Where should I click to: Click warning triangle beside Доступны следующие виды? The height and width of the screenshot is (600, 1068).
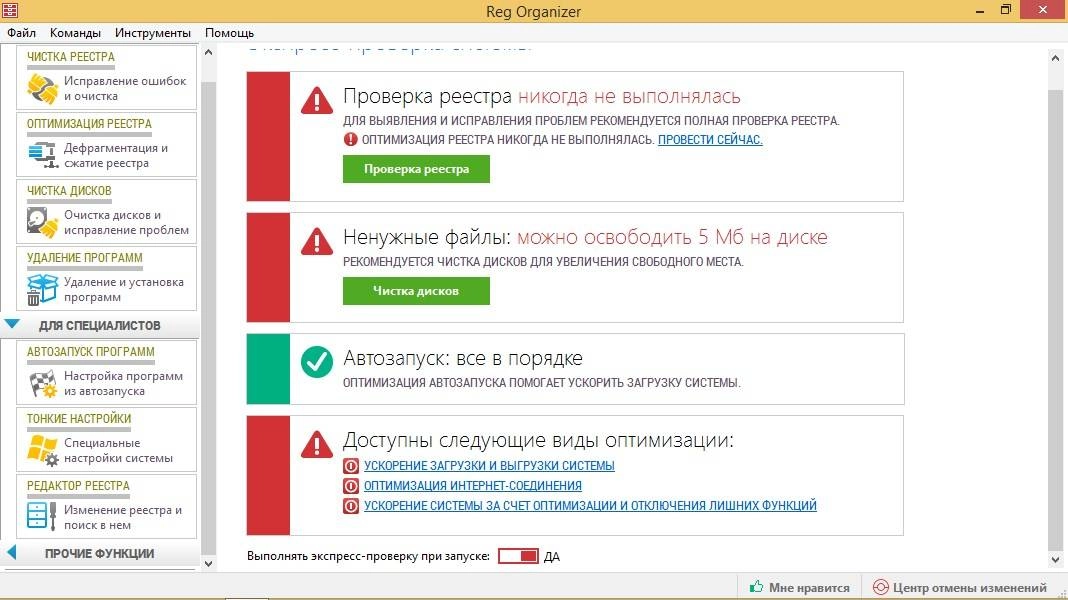317,444
